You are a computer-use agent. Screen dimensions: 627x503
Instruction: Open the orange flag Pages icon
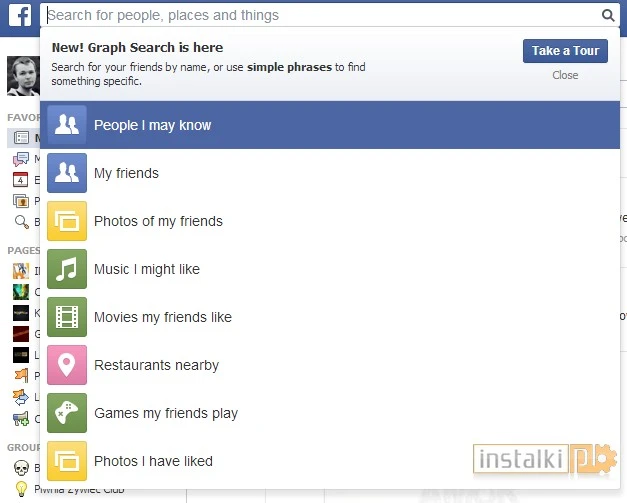click(x=21, y=375)
